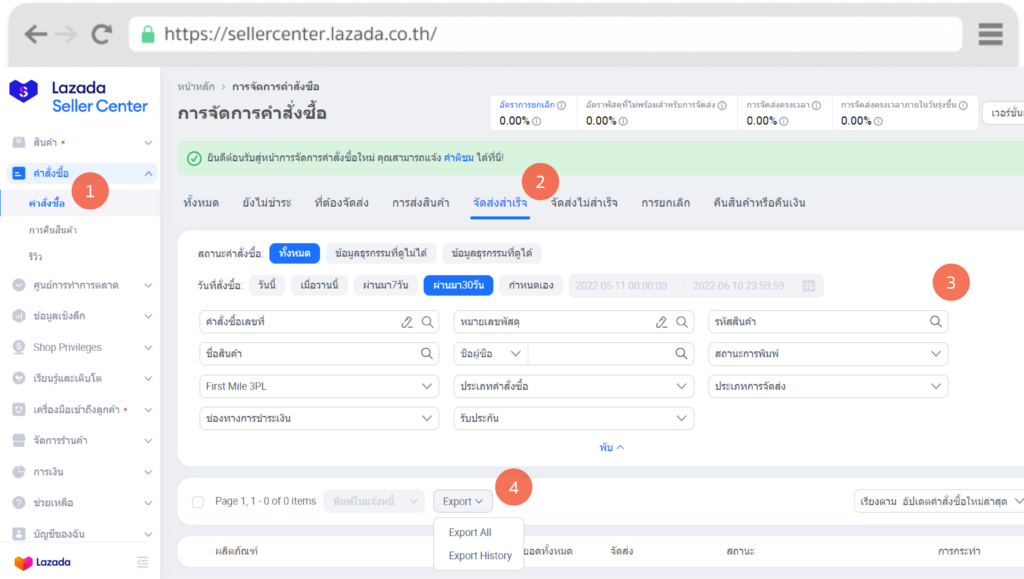Choose Export History from the menu
This screenshot has height=579, width=1024.
tap(480, 555)
